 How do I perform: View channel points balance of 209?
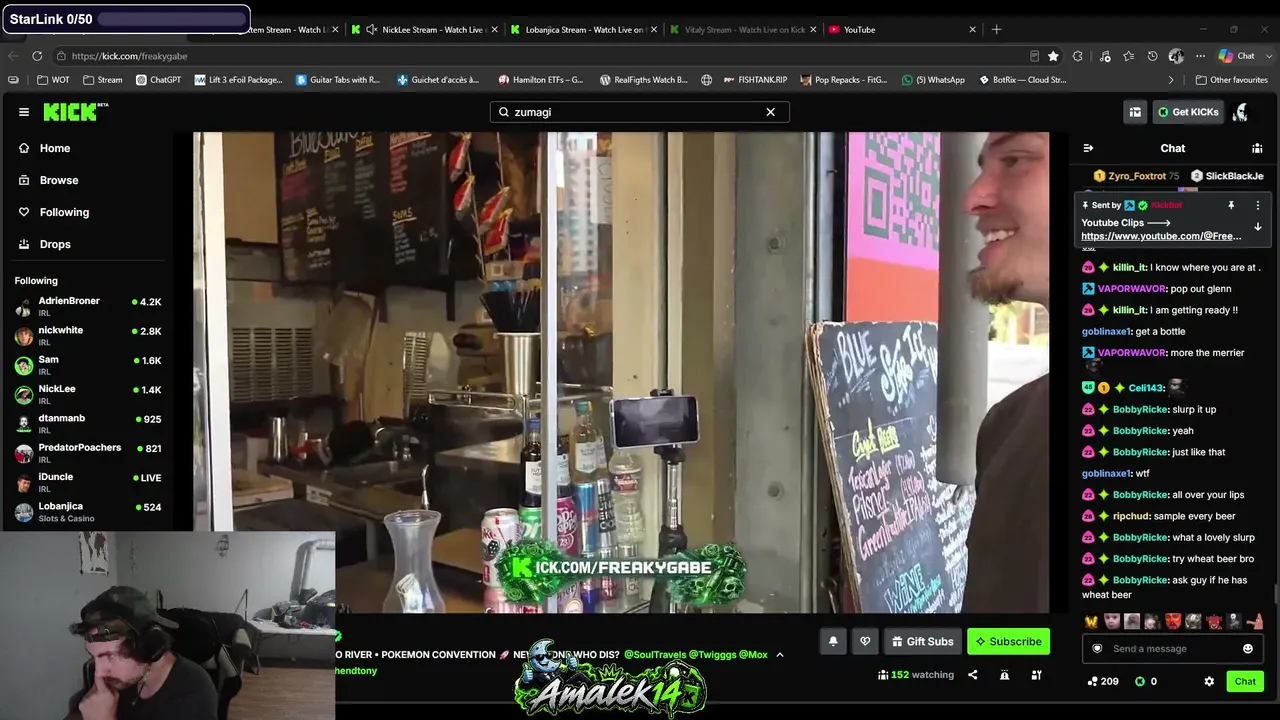(x=1103, y=681)
